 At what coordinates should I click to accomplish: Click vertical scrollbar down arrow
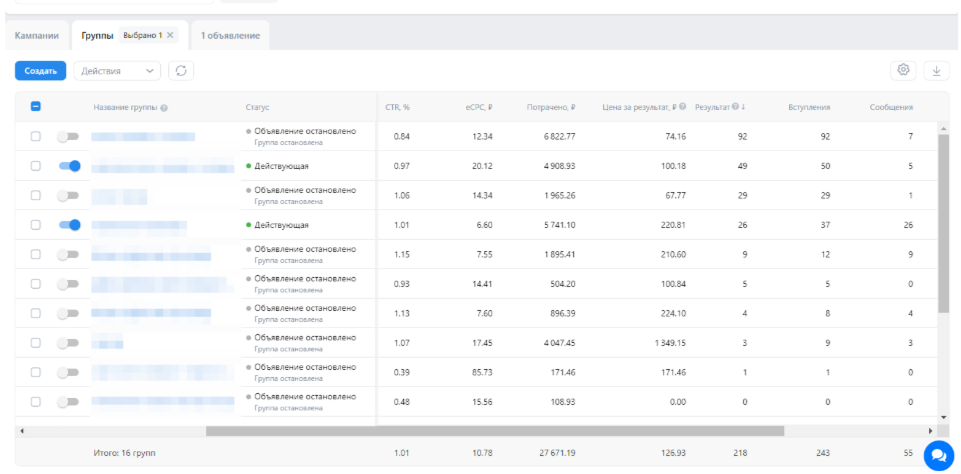944,416
